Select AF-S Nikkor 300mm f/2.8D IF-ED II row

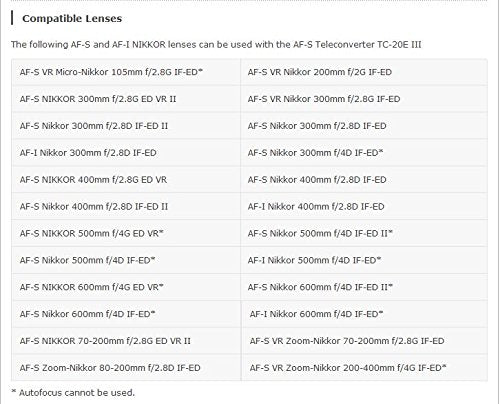126,126
